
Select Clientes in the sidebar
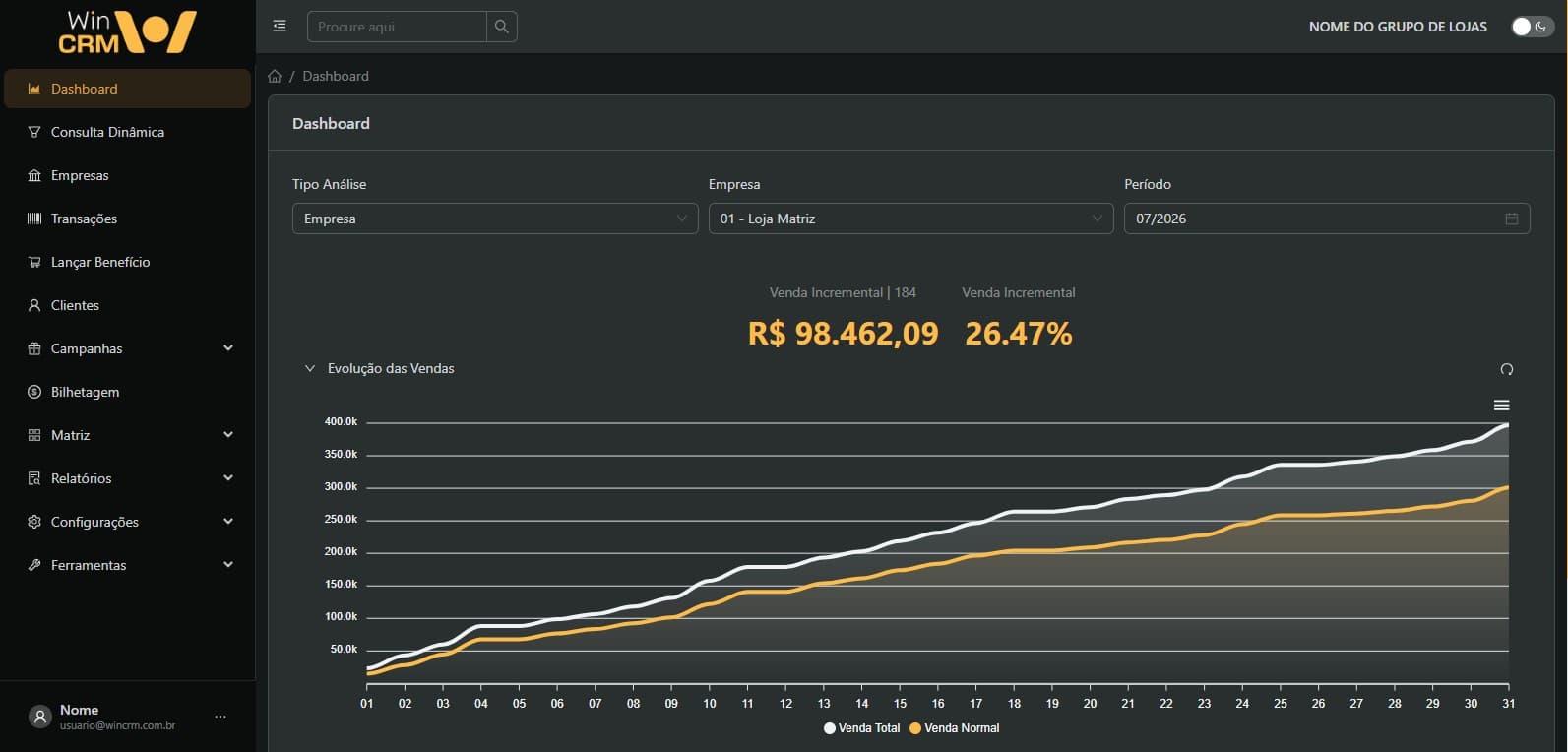point(128,305)
